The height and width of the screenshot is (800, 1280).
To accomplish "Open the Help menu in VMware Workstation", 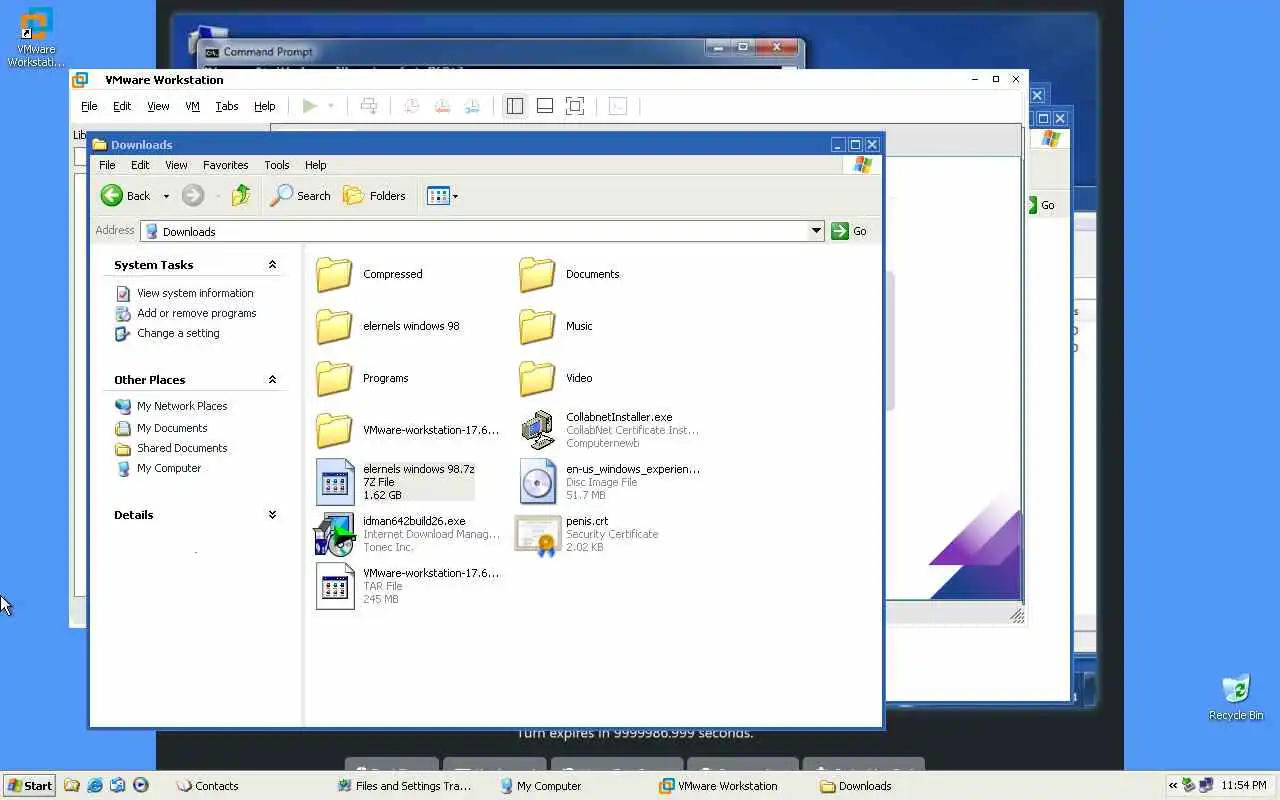I will (264, 106).
